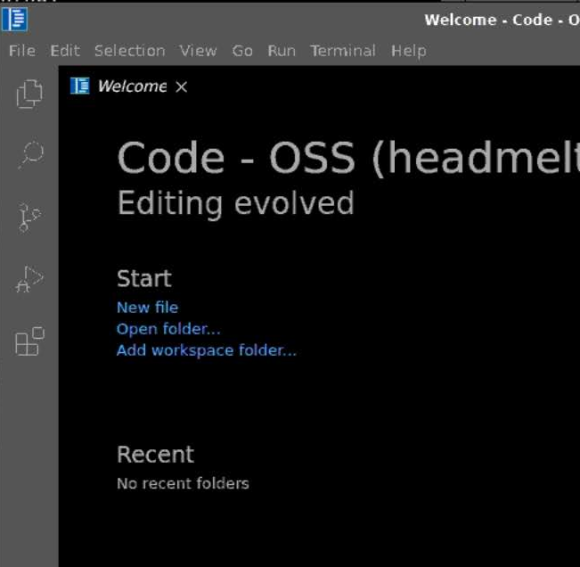Close the Welcome tab
The height and width of the screenshot is (567, 580).
[181, 87]
